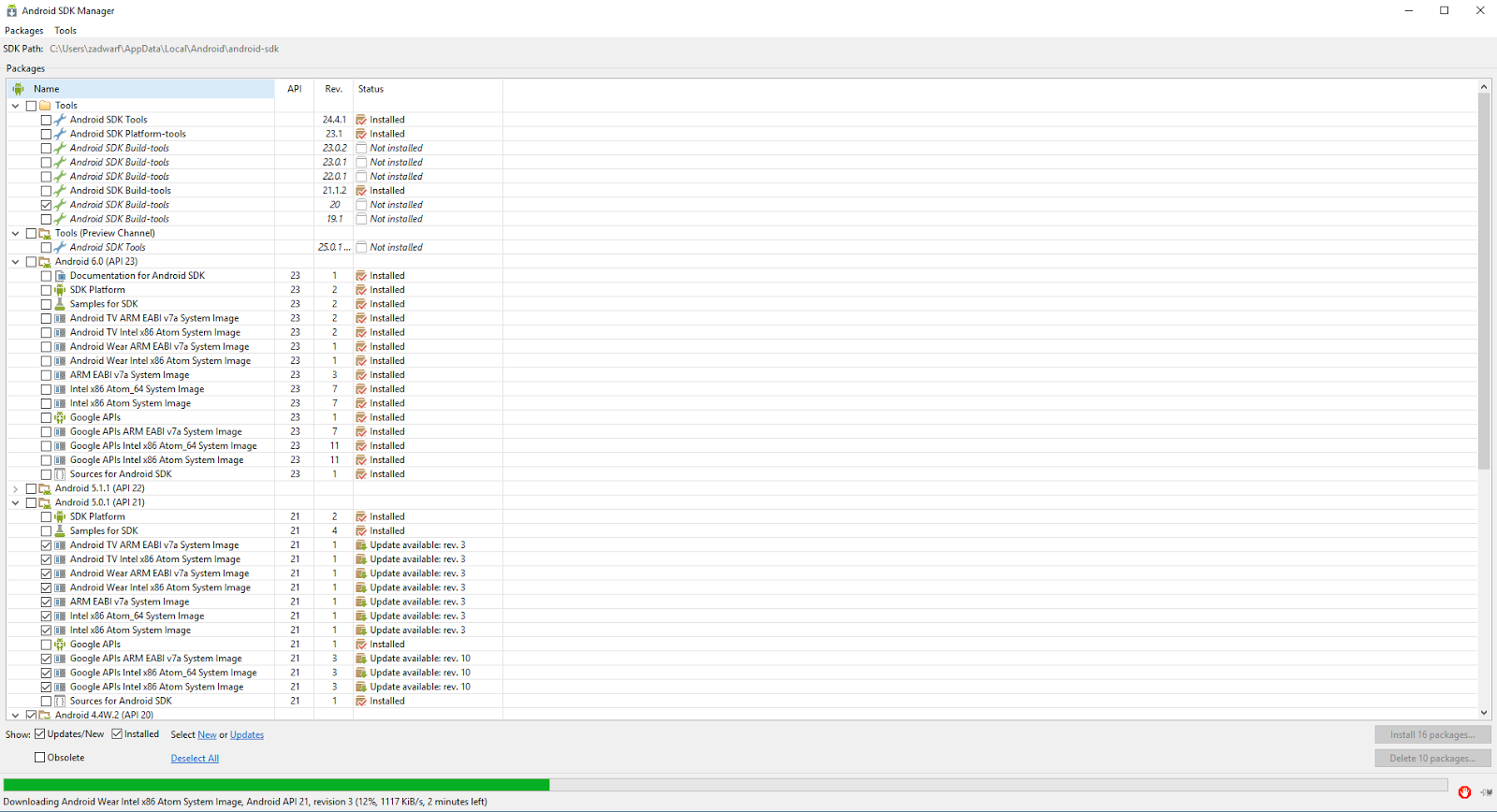
Task: Click the Tools (Preview Channel) folder icon
Action: tap(45, 233)
